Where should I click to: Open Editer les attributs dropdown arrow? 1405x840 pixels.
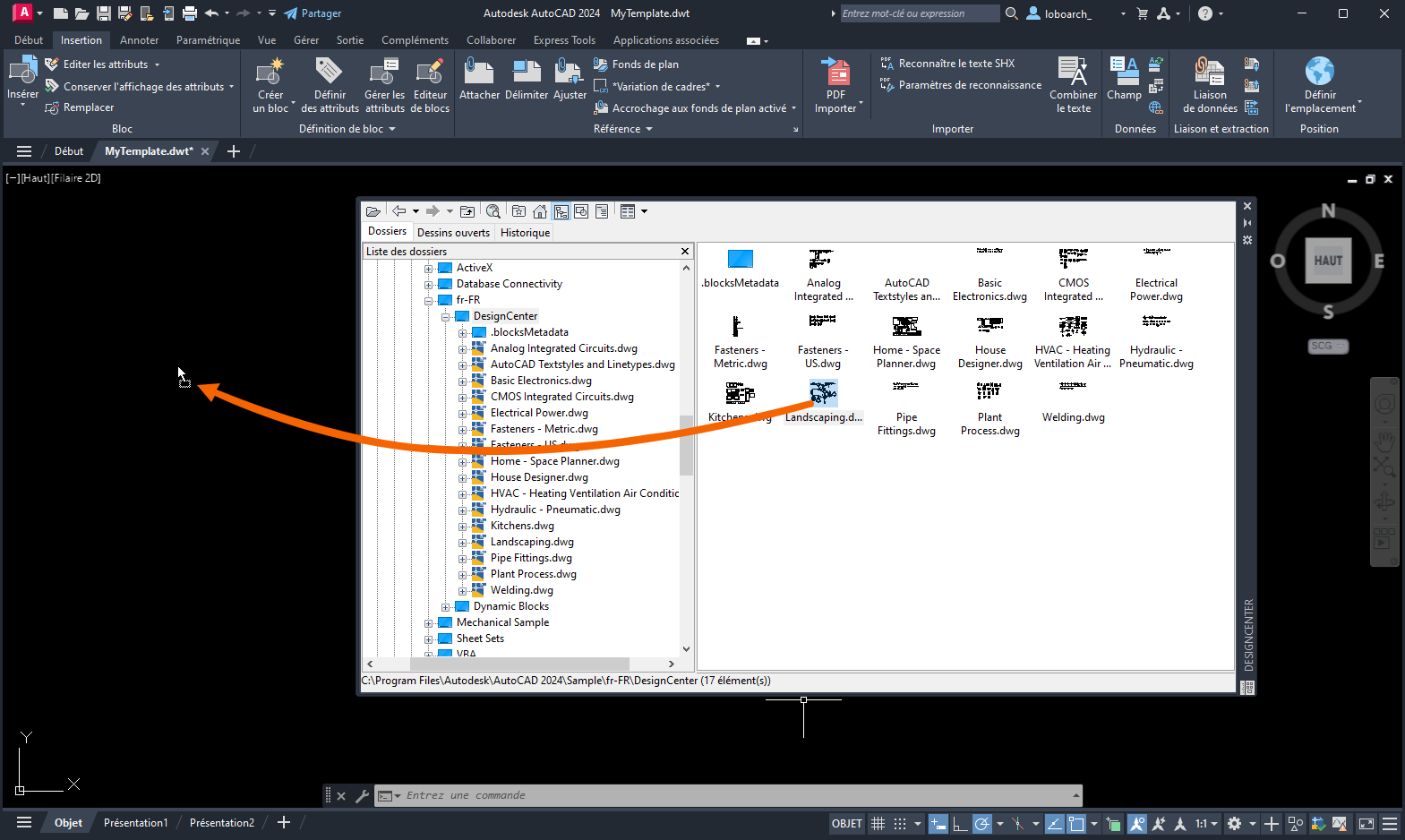[x=157, y=64]
